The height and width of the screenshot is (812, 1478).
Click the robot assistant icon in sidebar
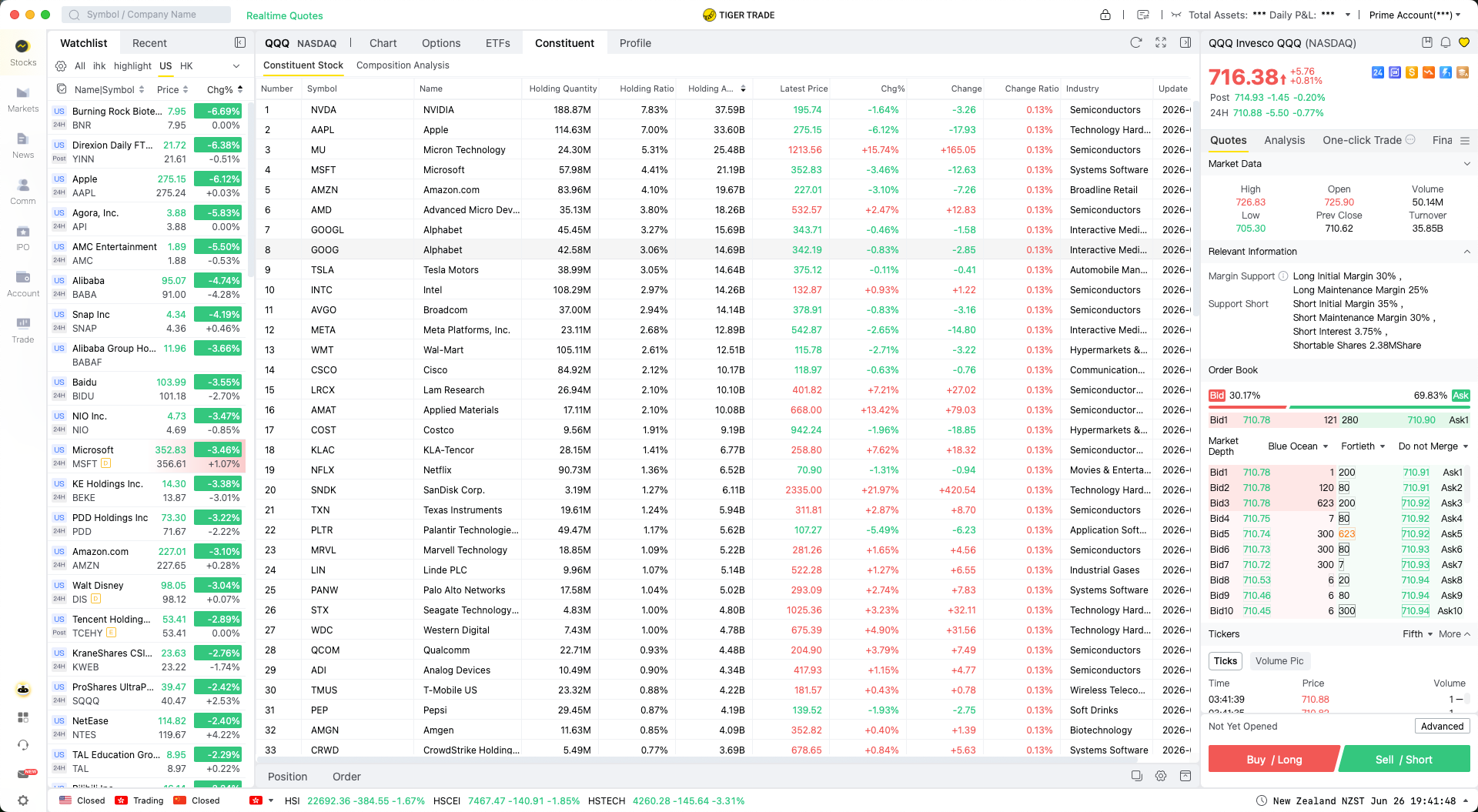point(23,690)
